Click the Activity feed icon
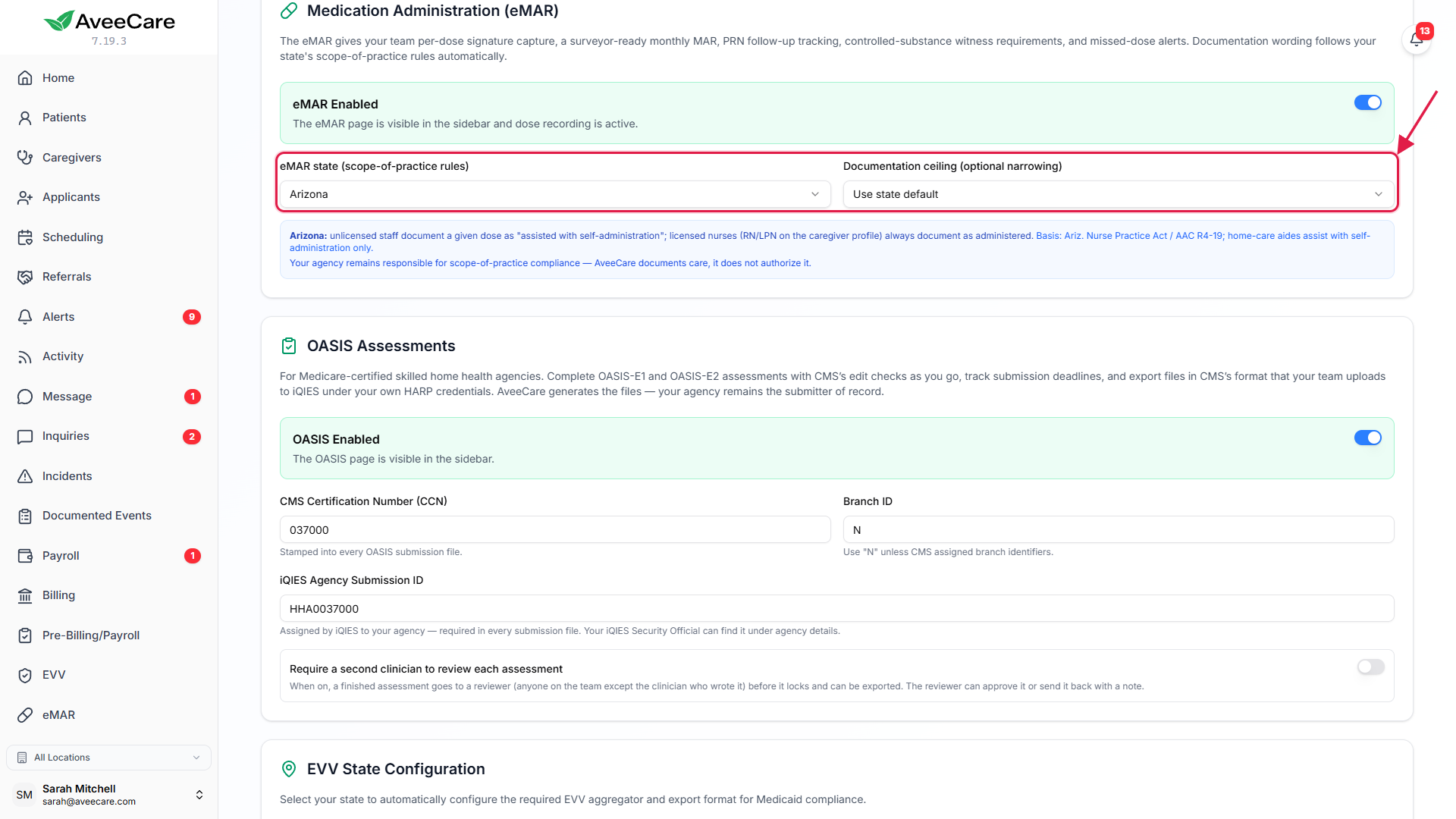1456x819 pixels. click(x=25, y=356)
